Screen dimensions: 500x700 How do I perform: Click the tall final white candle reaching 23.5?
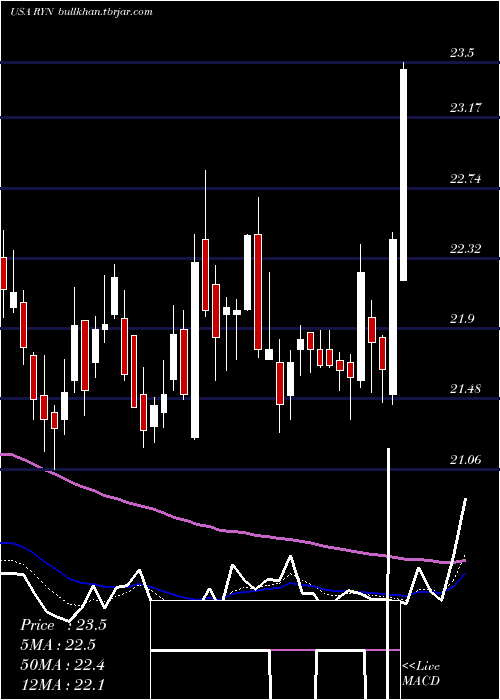(x=404, y=175)
